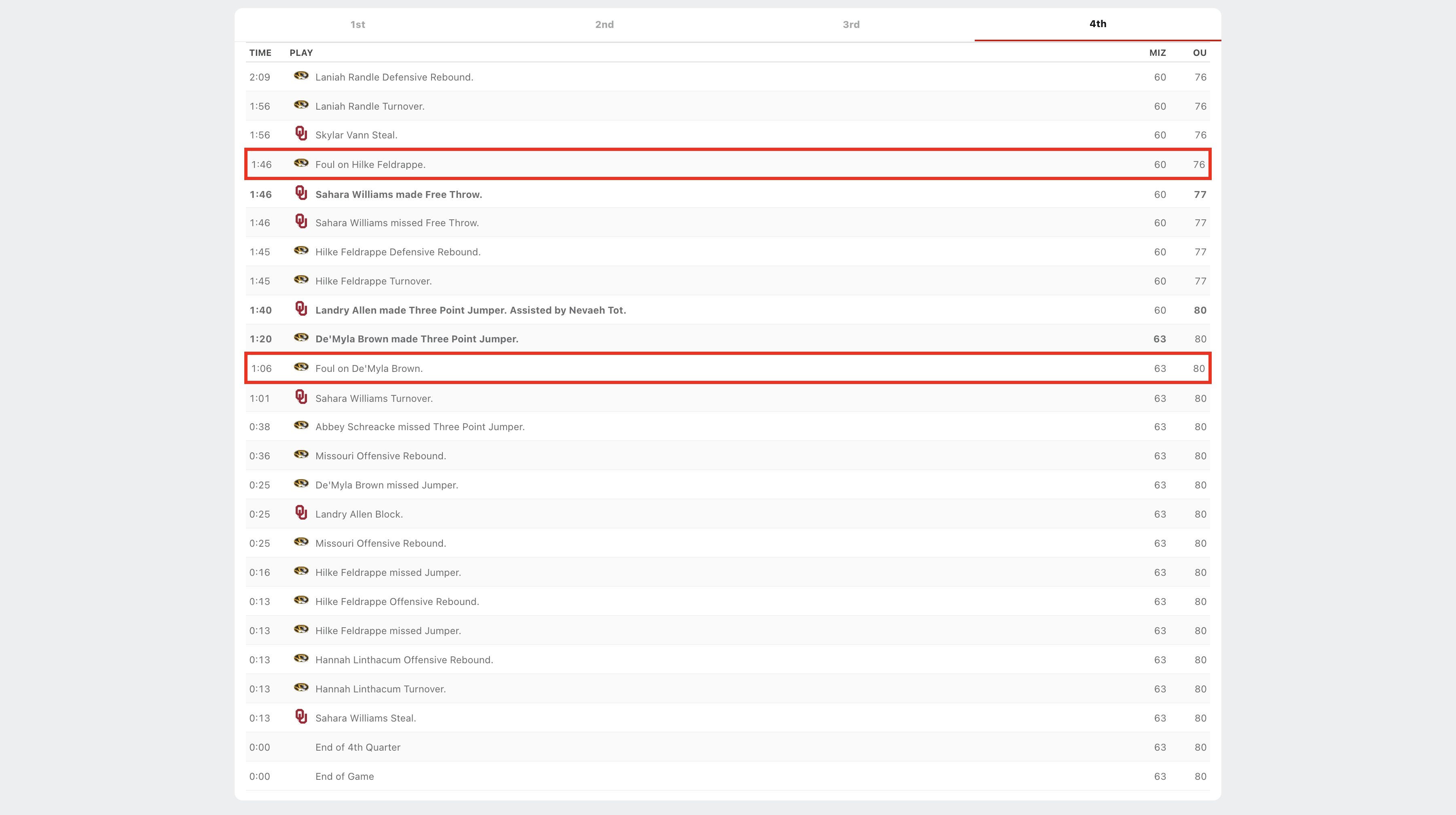Click Landry Allen made Three Point Jumper text
The width and height of the screenshot is (1456, 815).
(470, 310)
